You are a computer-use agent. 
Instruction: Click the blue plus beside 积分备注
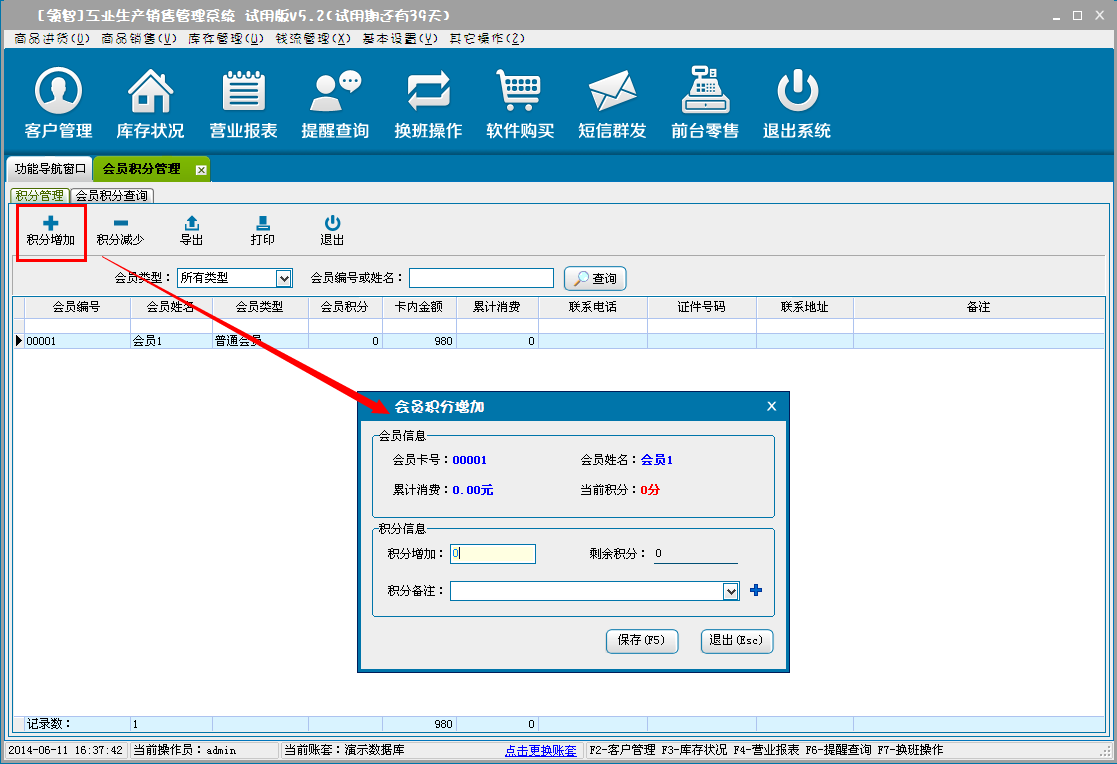[x=756, y=591]
